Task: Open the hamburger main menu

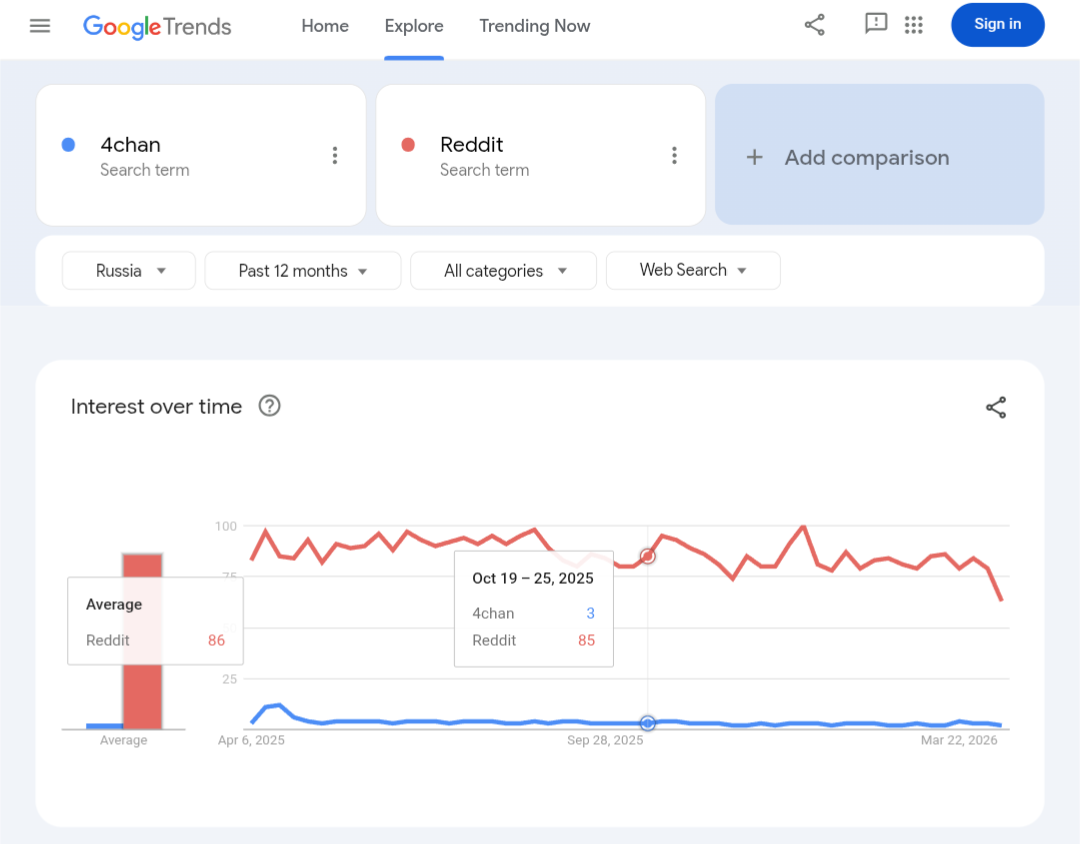Action: [x=40, y=26]
